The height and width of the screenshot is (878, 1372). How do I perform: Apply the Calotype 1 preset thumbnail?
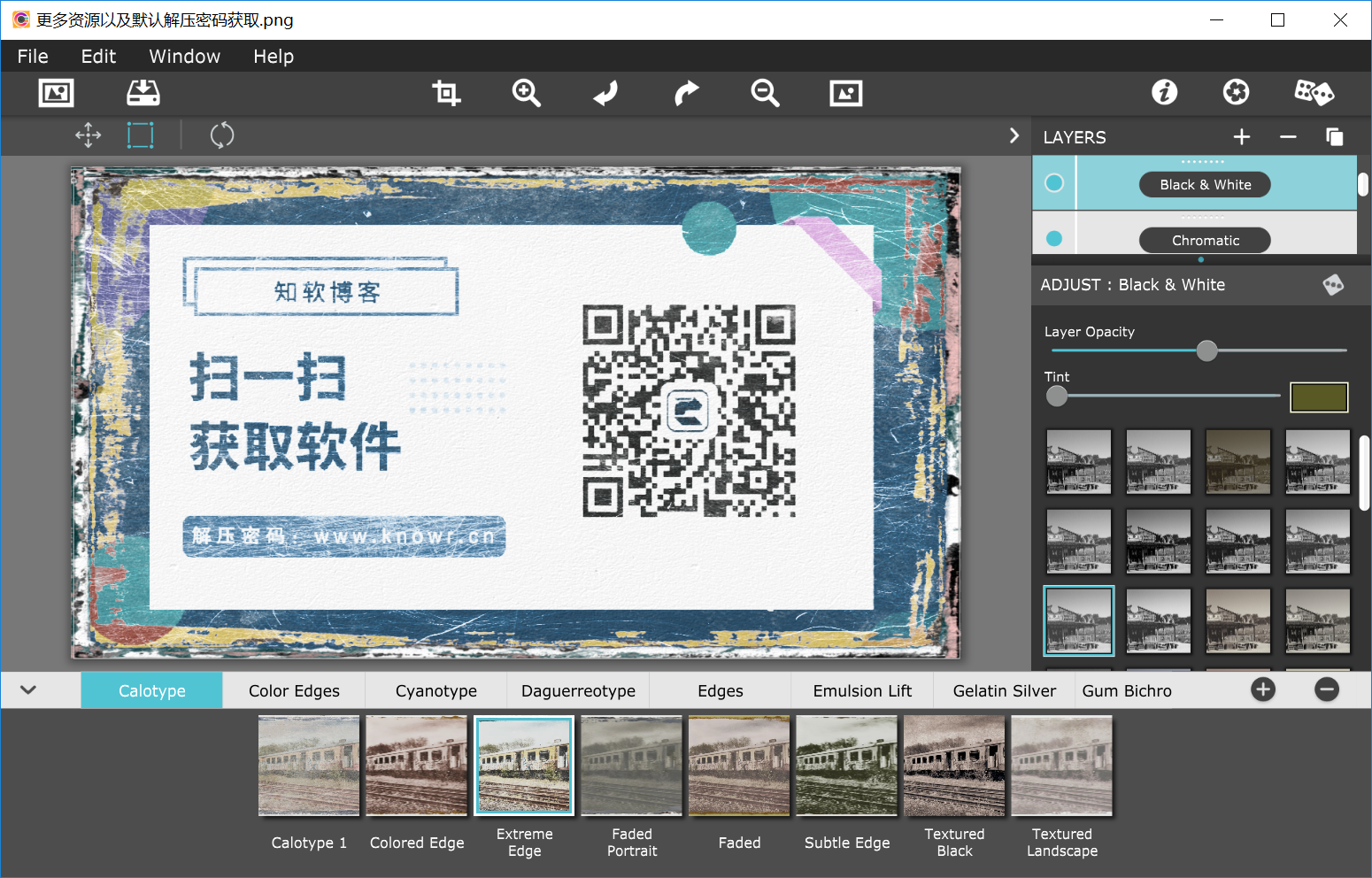click(x=309, y=766)
